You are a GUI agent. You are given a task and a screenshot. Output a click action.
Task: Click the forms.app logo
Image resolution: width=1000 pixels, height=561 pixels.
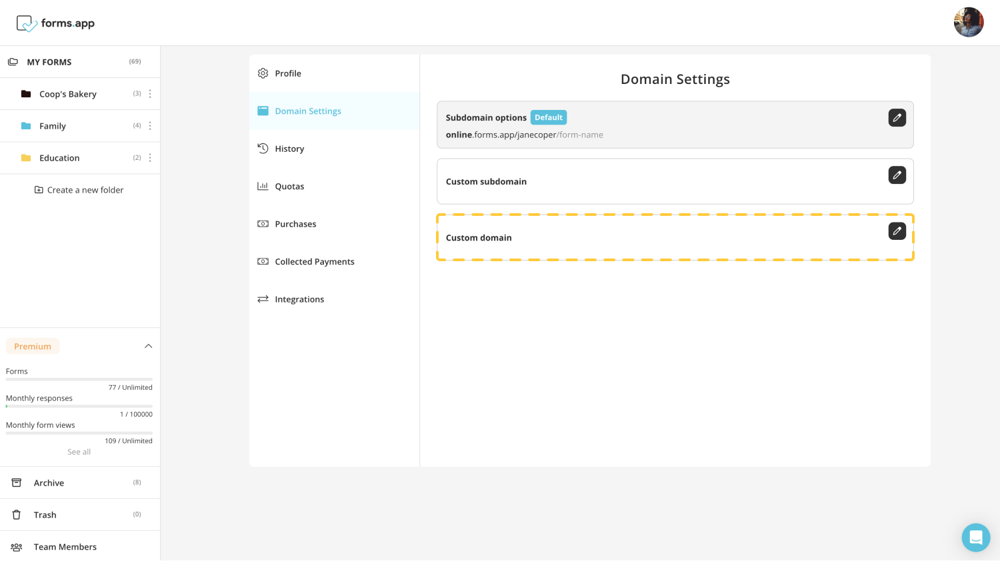click(x=55, y=23)
